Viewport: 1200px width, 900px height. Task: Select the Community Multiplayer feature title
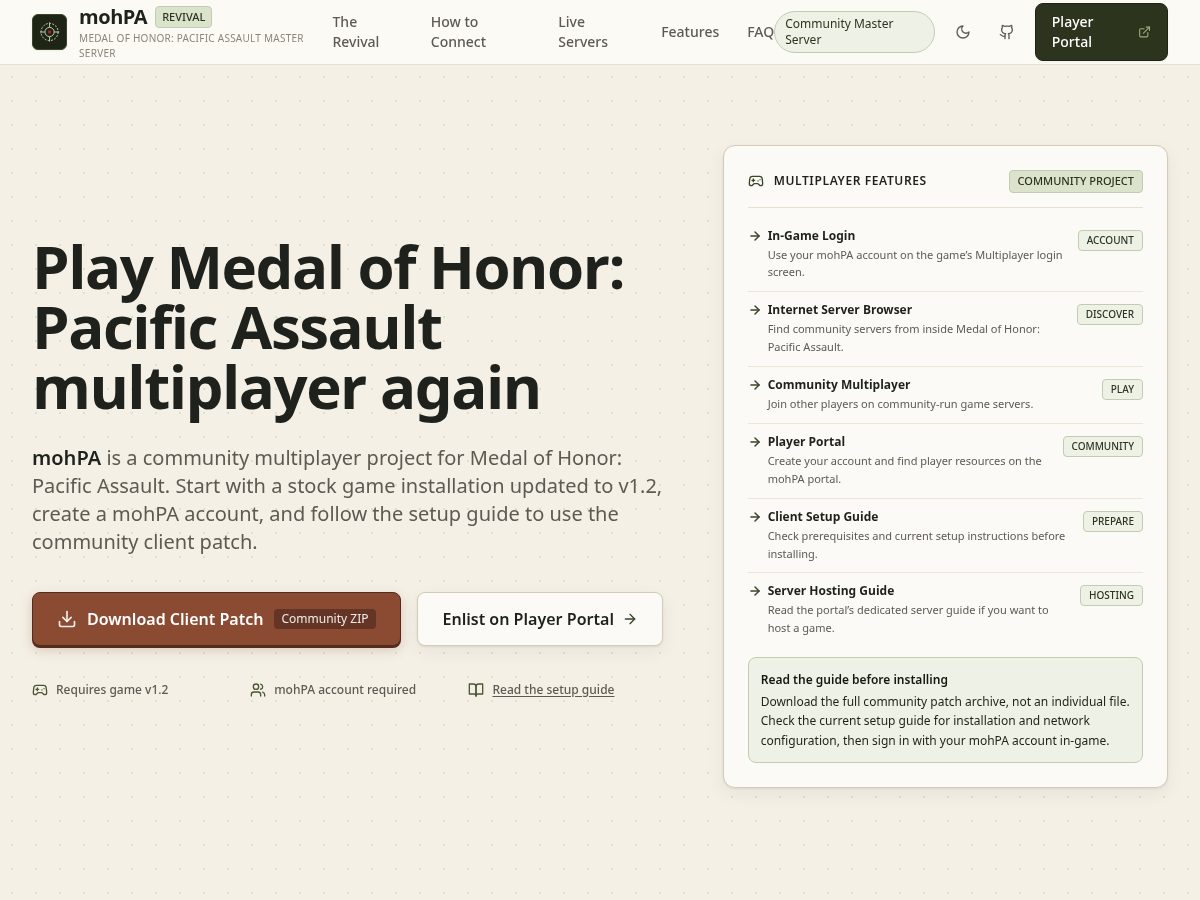[x=839, y=385]
